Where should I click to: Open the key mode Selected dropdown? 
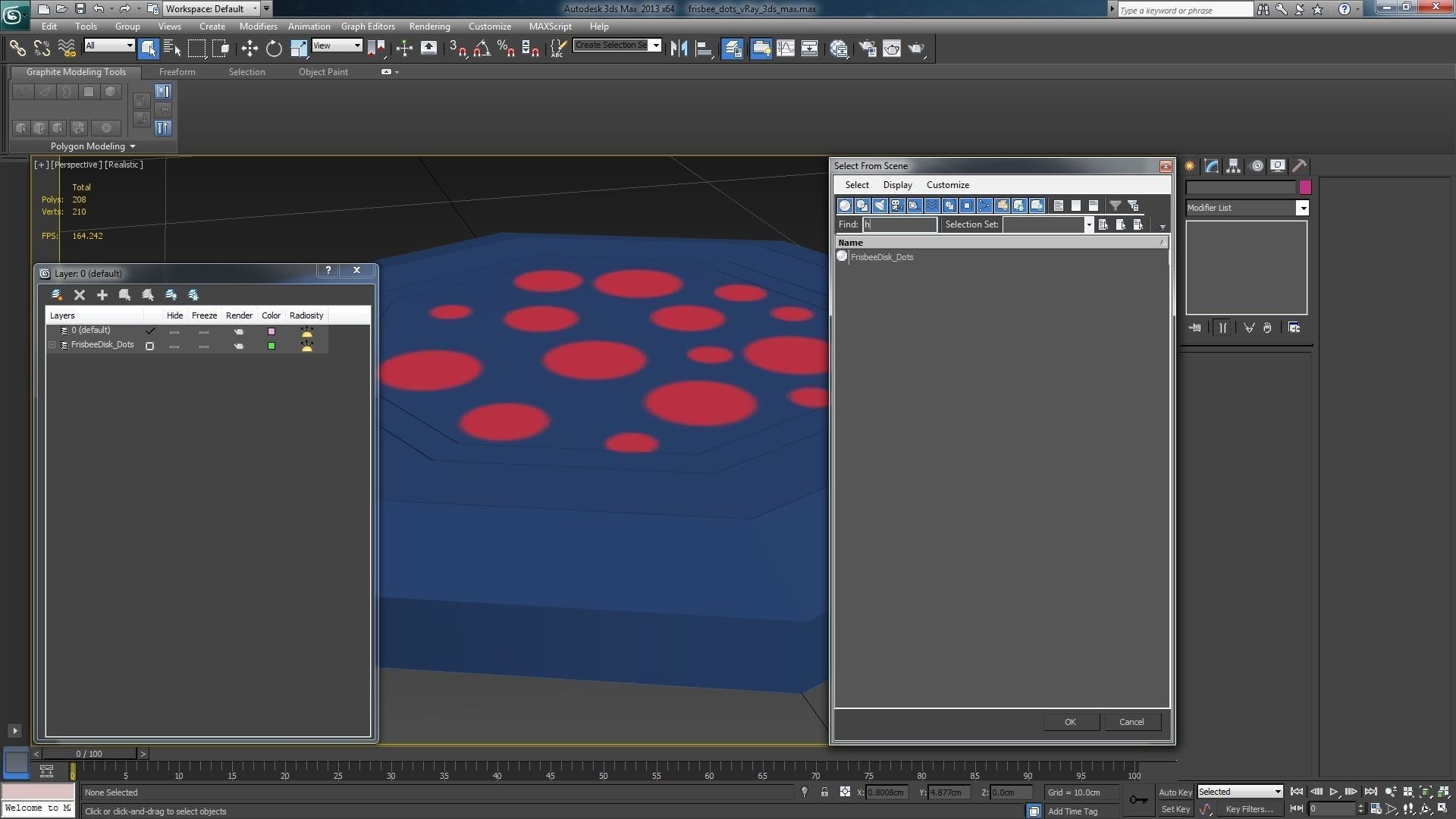[x=1240, y=792]
